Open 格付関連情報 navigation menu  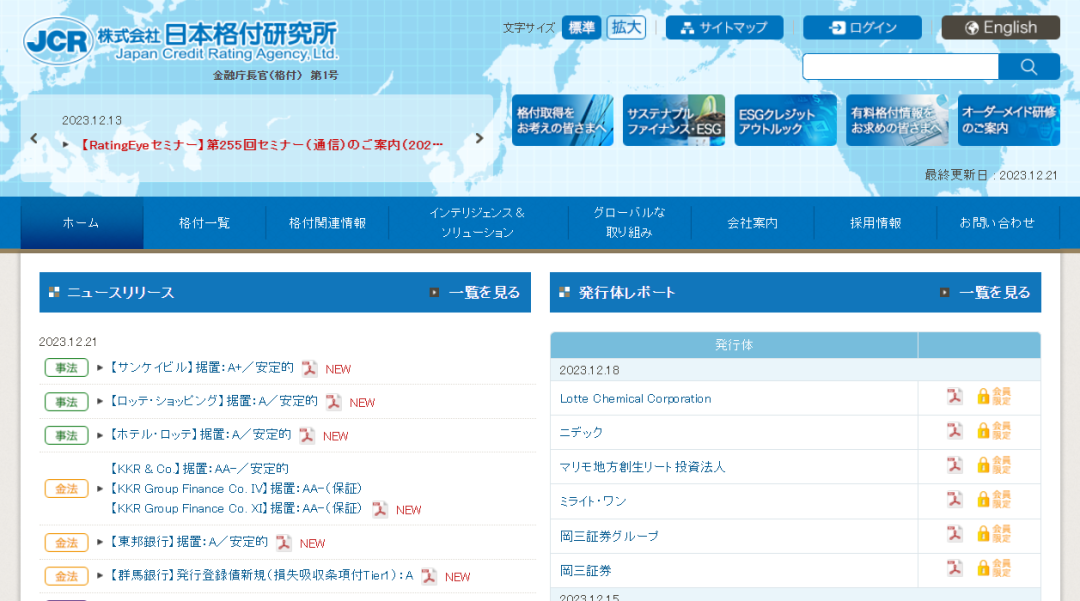pos(327,223)
